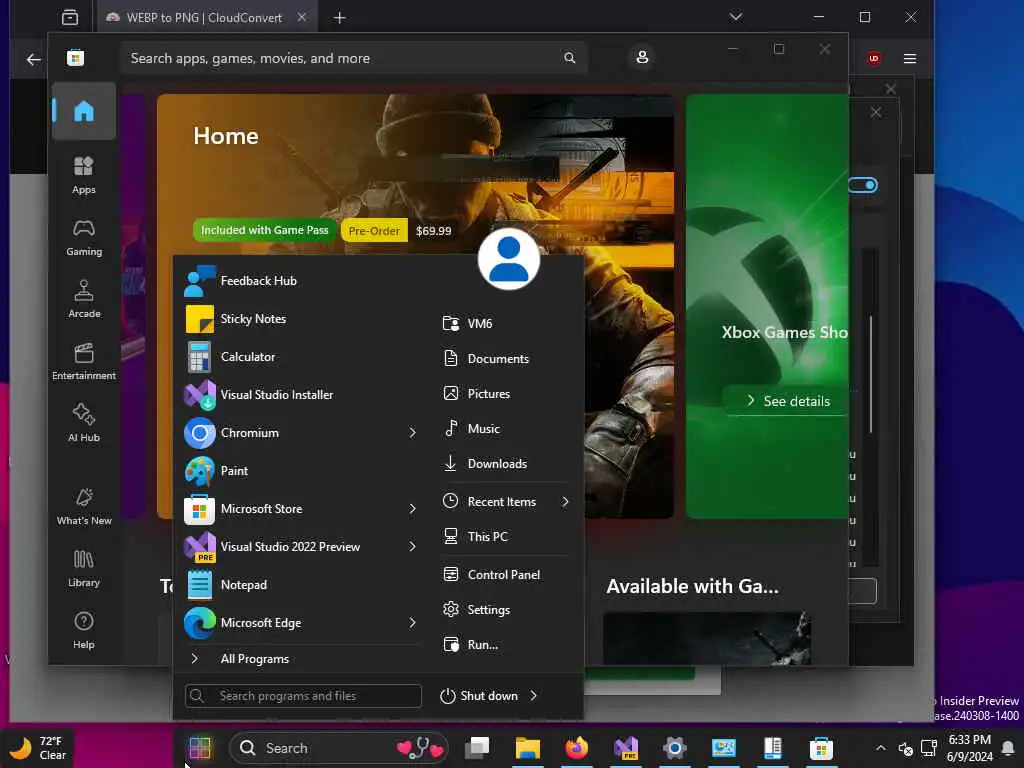Click the user account picture

pos(509,259)
